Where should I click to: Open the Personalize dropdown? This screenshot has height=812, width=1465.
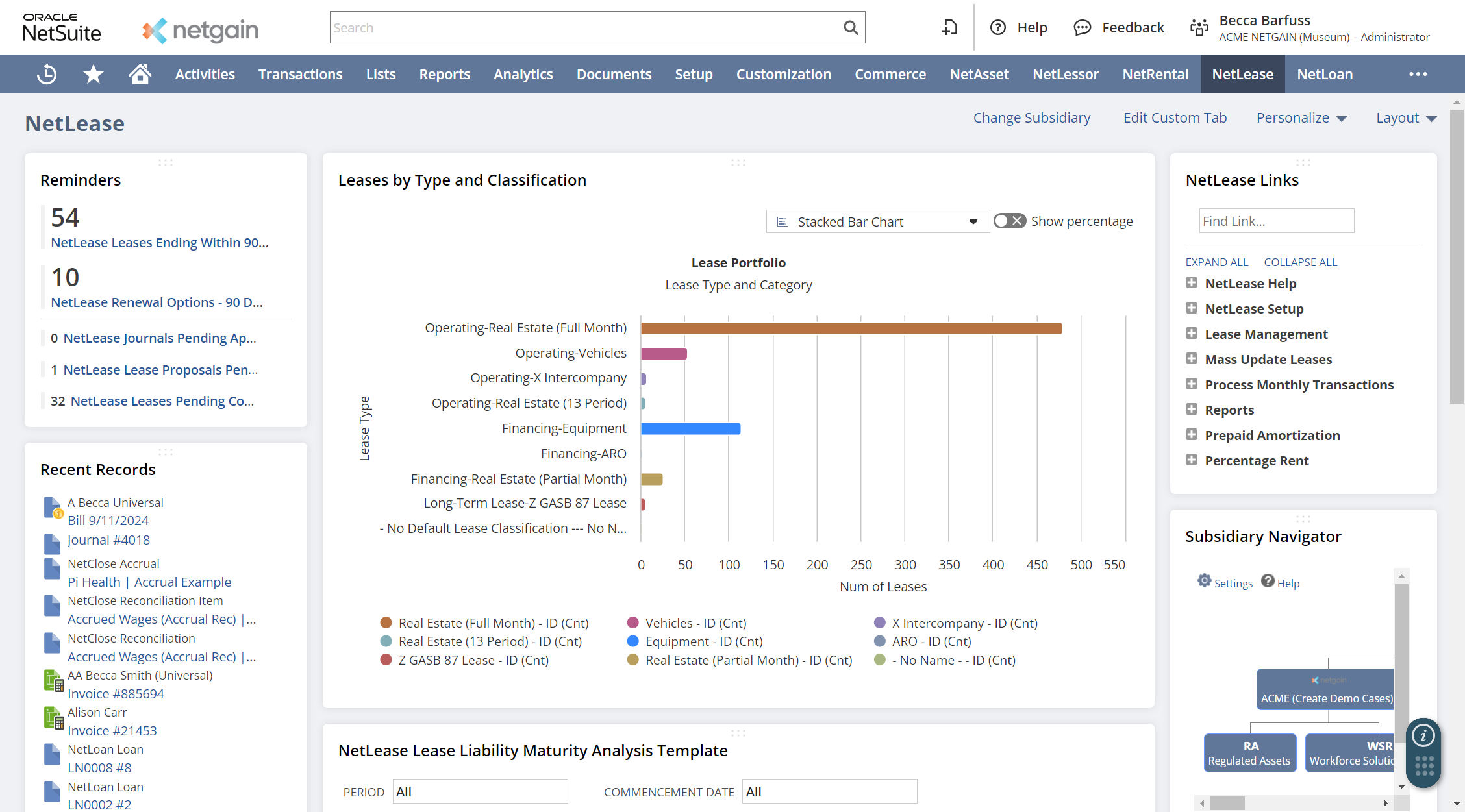point(1301,118)
